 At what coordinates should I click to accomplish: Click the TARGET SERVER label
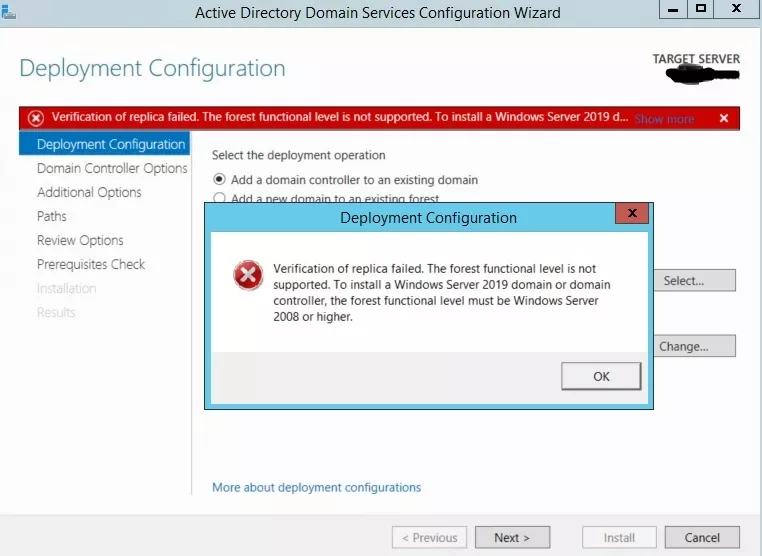tap(696, 59)
